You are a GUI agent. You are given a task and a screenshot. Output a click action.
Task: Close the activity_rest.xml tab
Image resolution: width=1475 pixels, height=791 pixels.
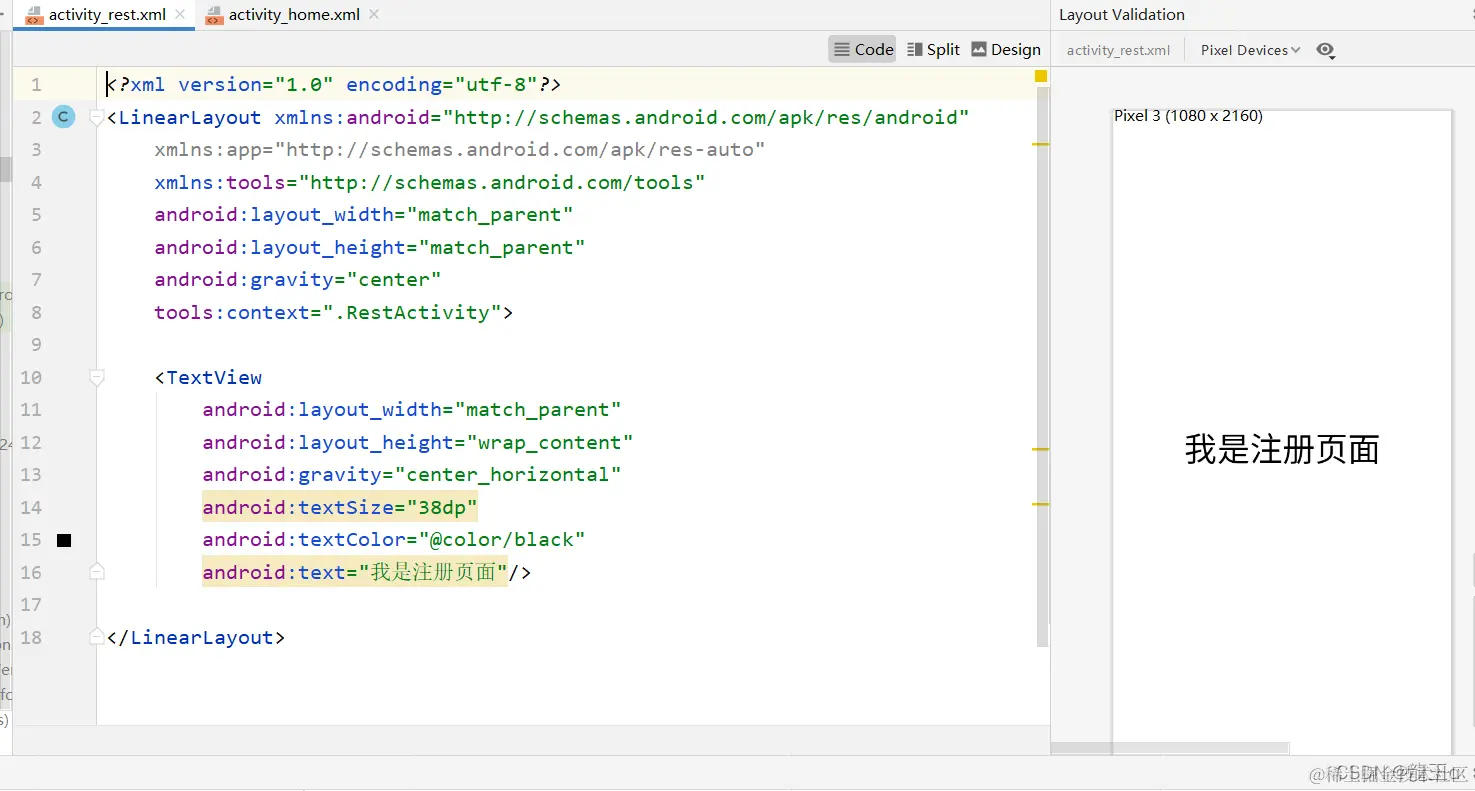click(x=181, y=15)
